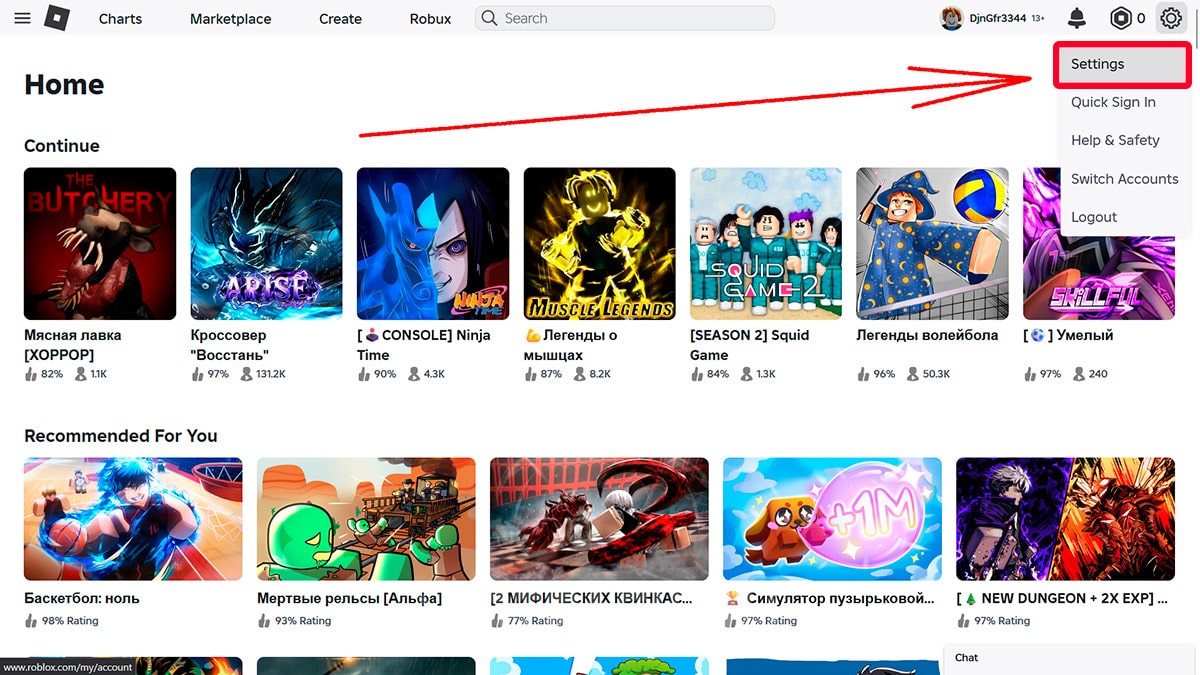
Task: Click the title Умелый
Action: click(1068, 336)
